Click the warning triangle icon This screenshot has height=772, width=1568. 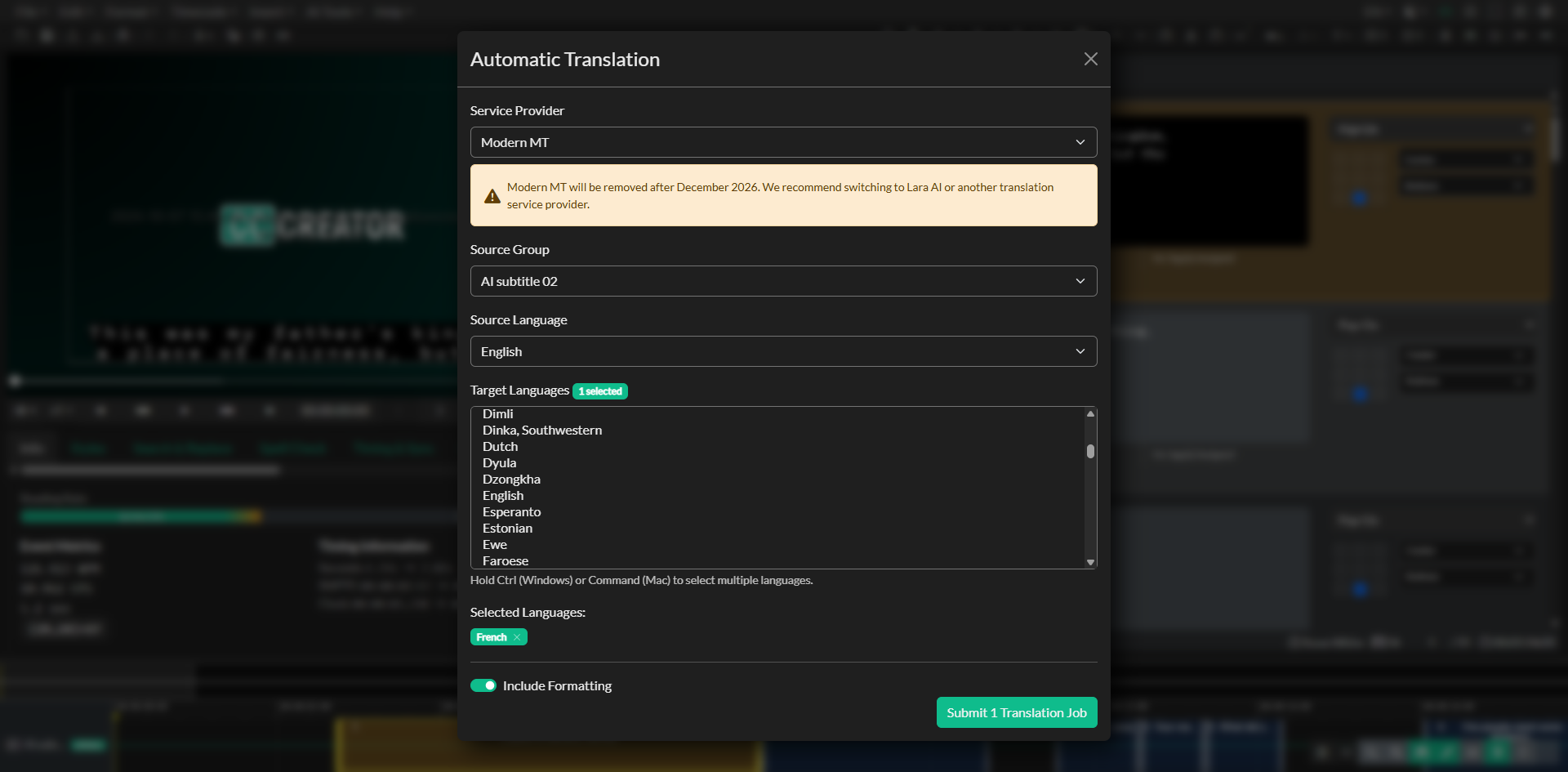tap(492, 196)
